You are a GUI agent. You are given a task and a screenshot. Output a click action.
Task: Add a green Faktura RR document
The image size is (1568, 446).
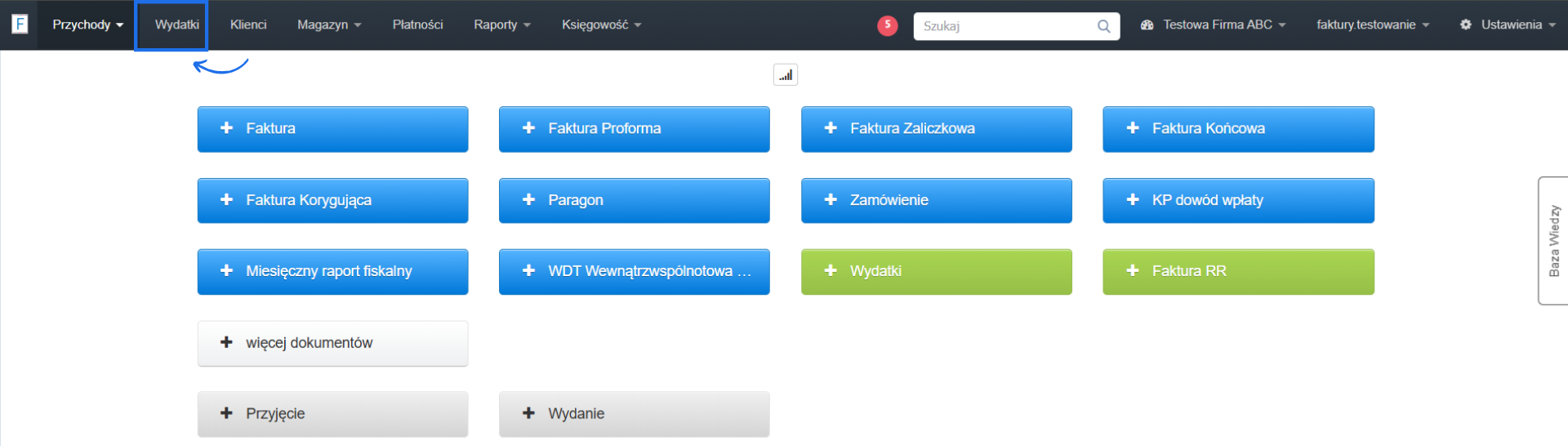pyautogui.click(x=1238, y=271)
